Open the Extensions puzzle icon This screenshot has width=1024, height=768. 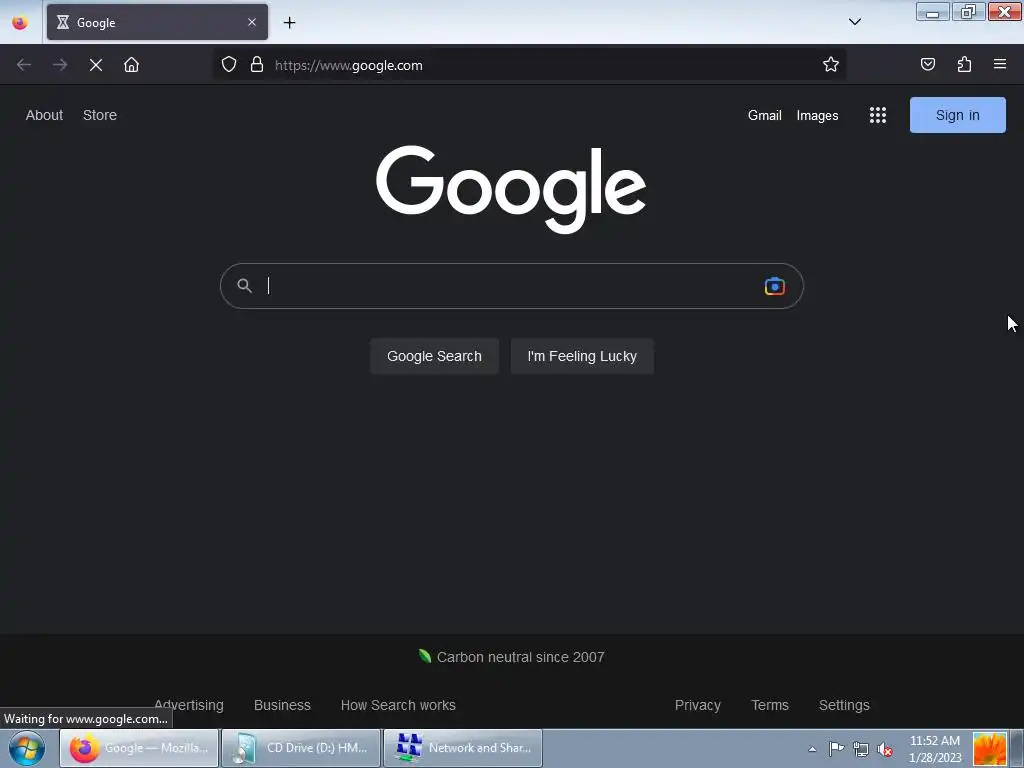click(964, 64)
